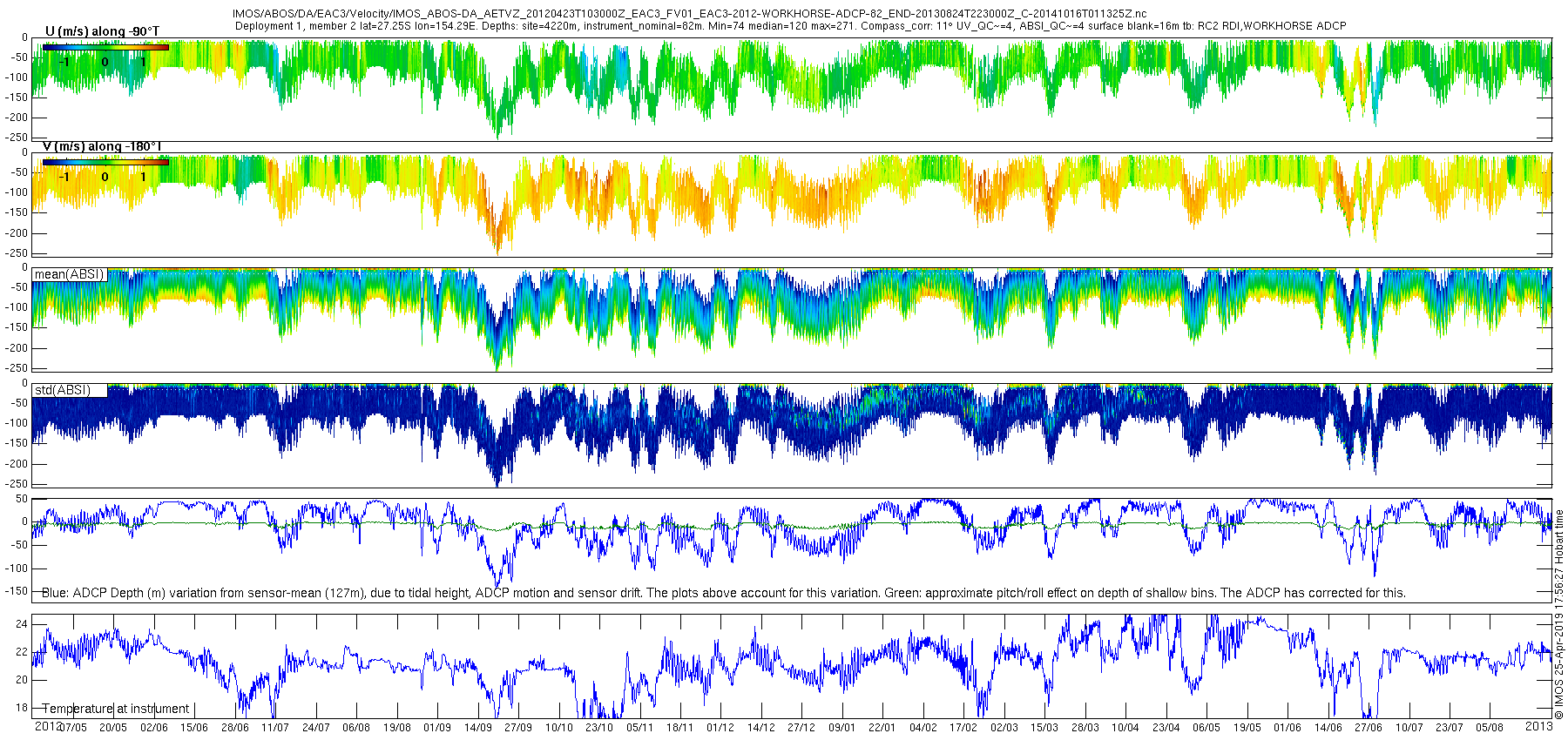Click the '15/06' date tick
This screenshot has height=740, width=1568.
point(193,728)
